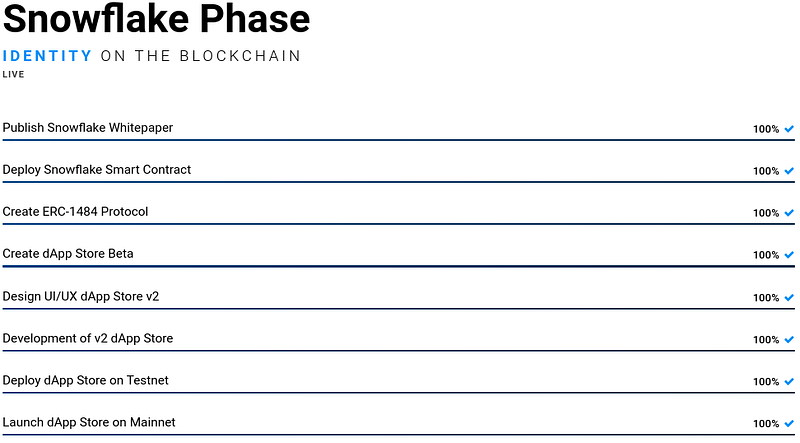Click checkmark for Deploy dApp Store on Testnet
The height and width of the screenshot is (443, 800).
click(789, 382)
